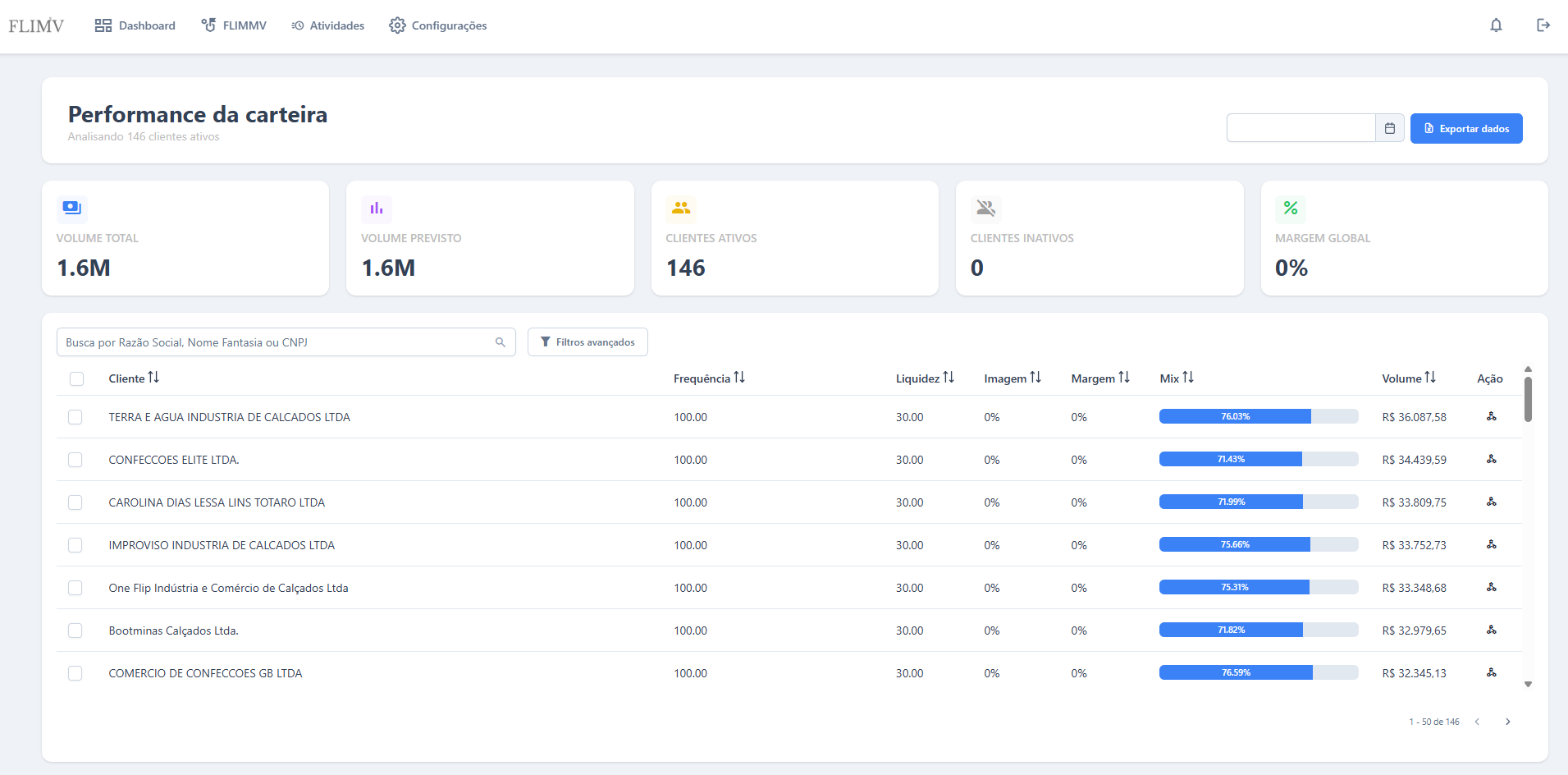
Task: Click the logout icon in header
Action: pos(1543,25)
